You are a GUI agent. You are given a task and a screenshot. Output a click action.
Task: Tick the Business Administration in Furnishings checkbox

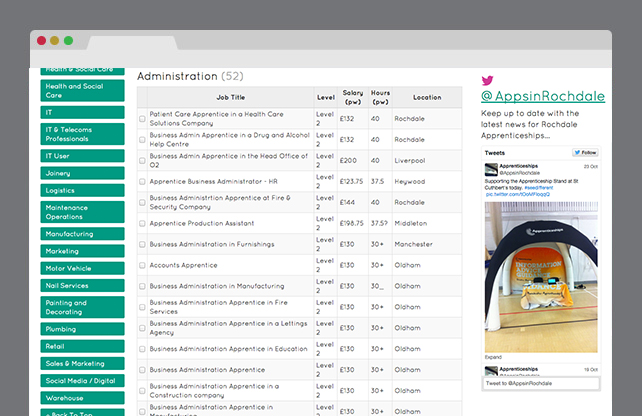142,244
